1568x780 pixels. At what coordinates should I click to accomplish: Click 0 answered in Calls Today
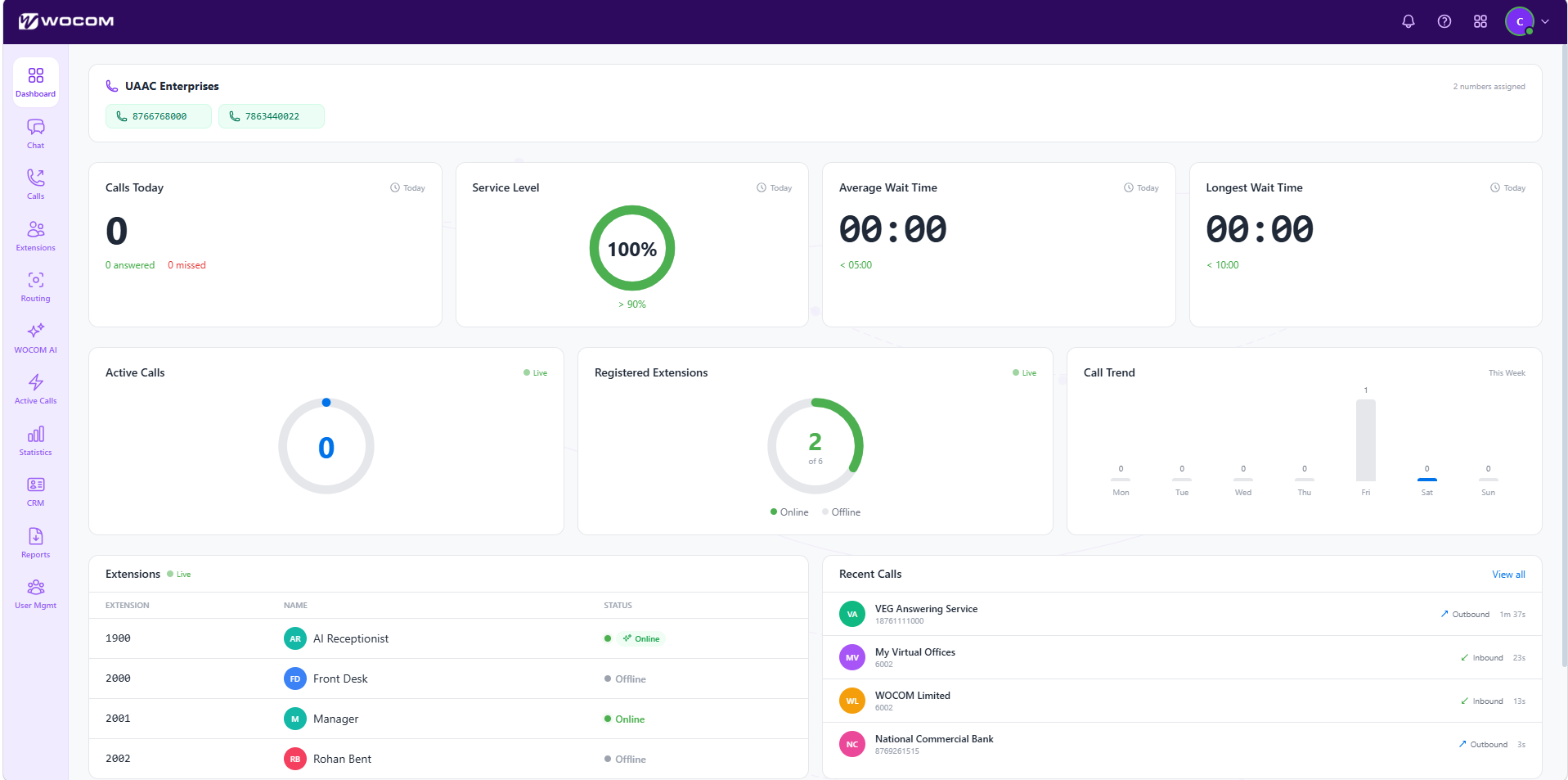pos(130,265)
